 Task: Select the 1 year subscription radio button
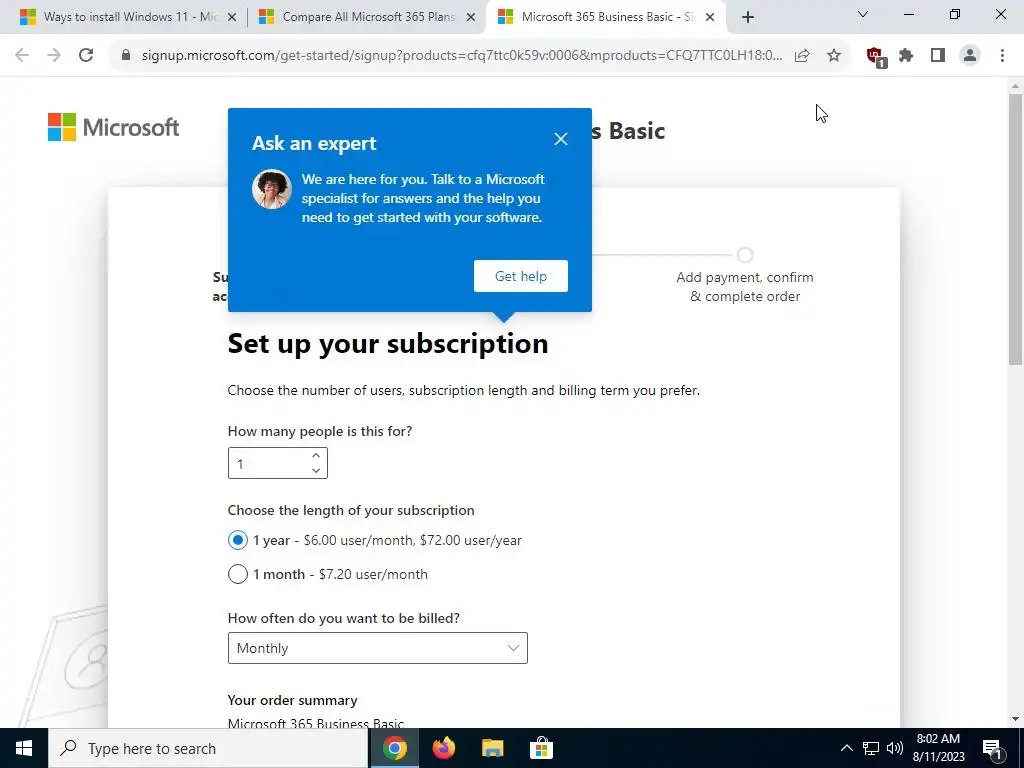click(238, 540)
